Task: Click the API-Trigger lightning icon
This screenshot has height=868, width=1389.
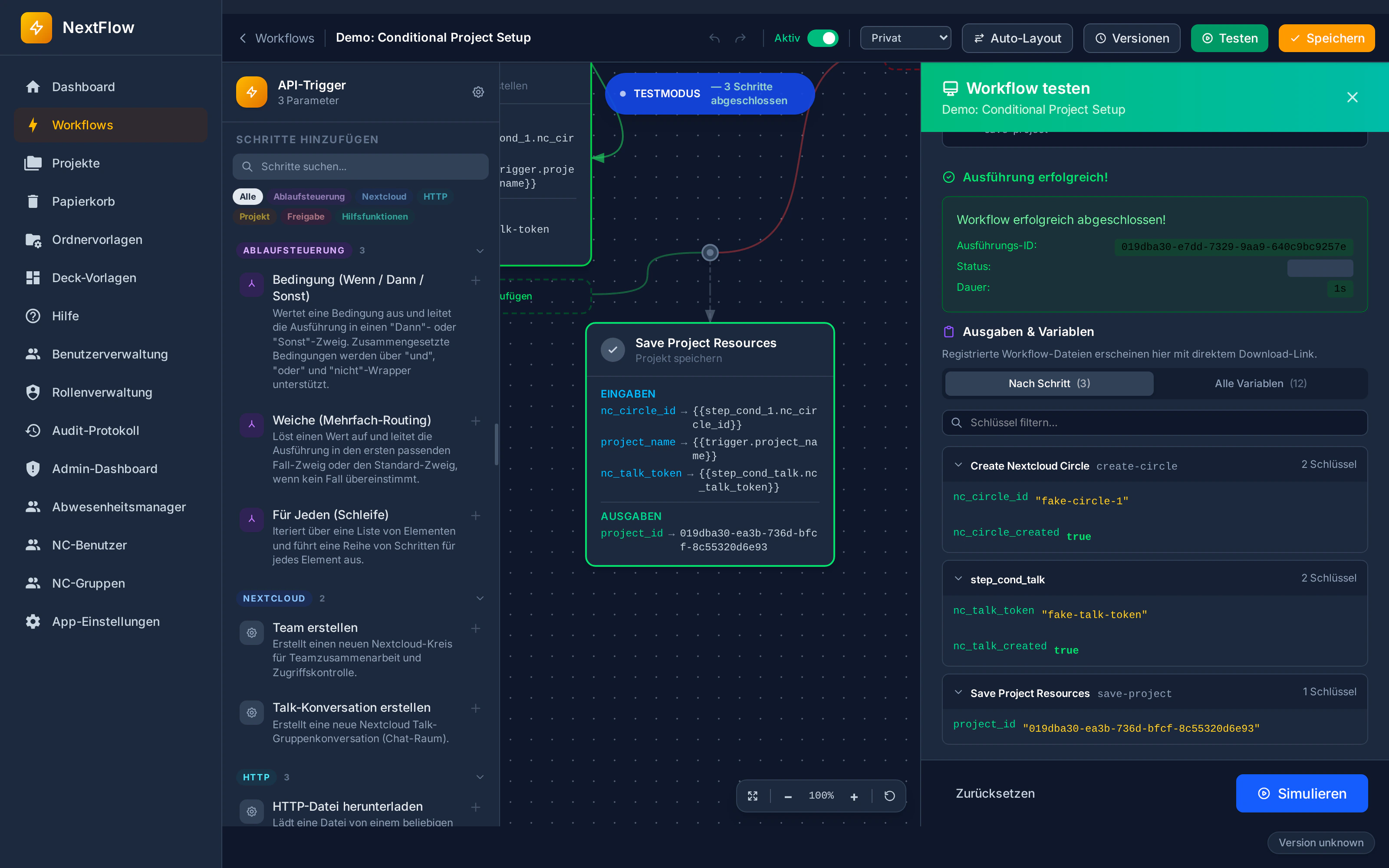Action: pos(251,92)
